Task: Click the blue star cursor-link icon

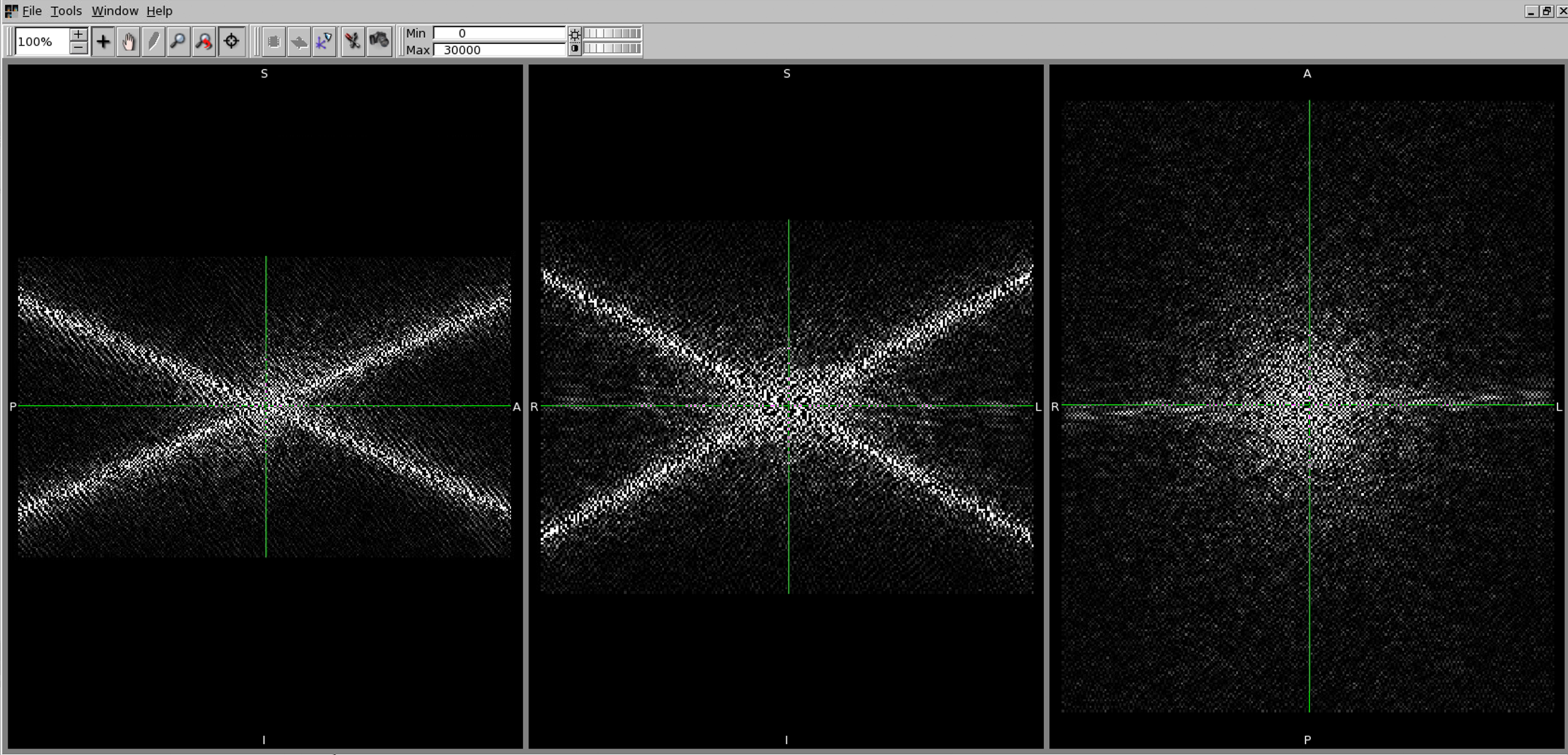Action: [x=324, y=41]
